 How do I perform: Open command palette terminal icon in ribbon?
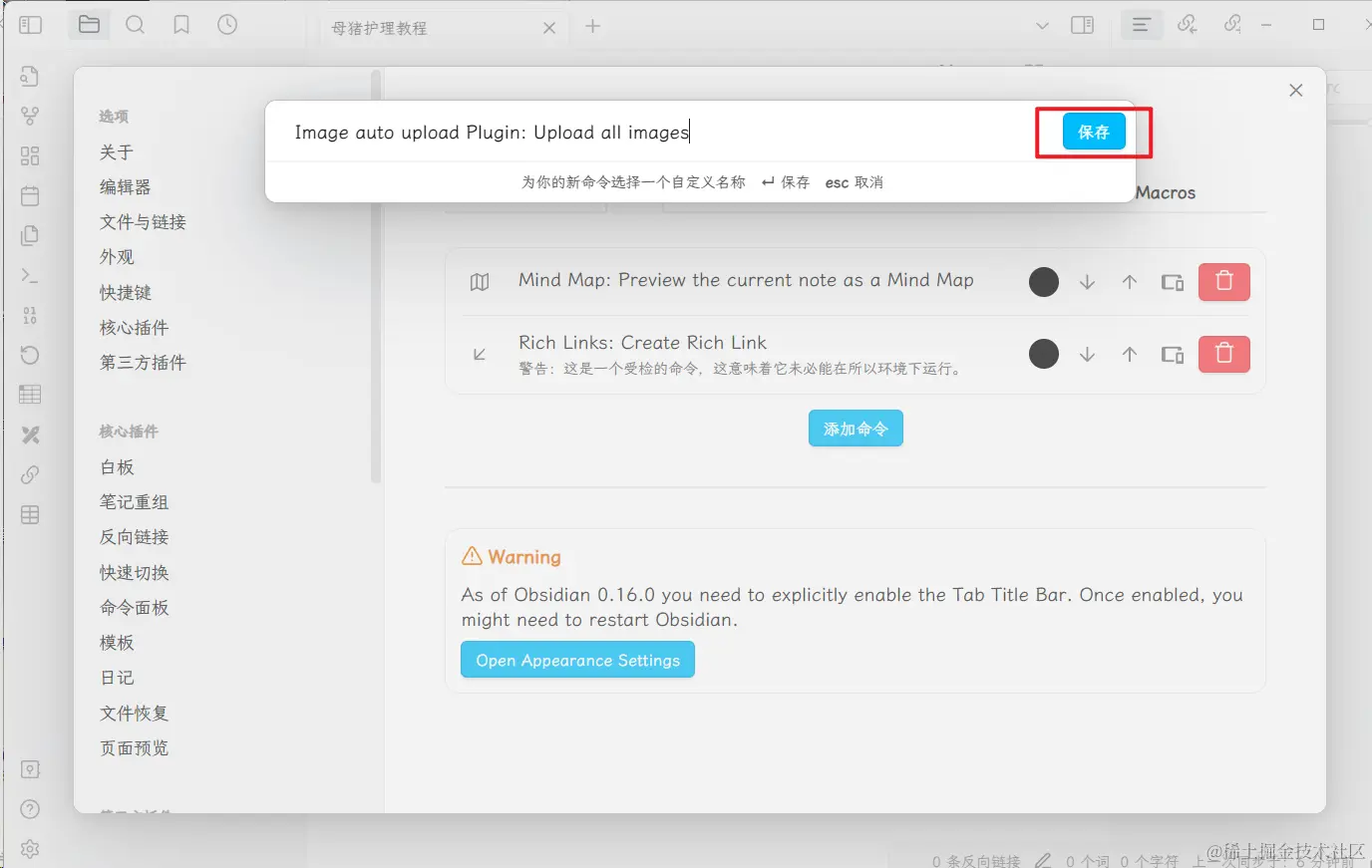(x=30, y=276)
